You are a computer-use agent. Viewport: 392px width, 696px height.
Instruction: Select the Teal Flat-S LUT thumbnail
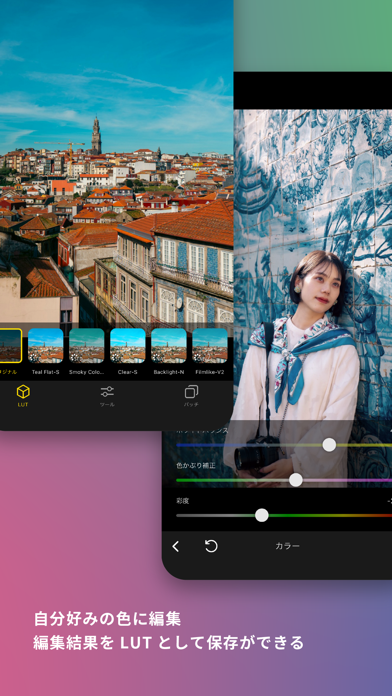point(46,346)
